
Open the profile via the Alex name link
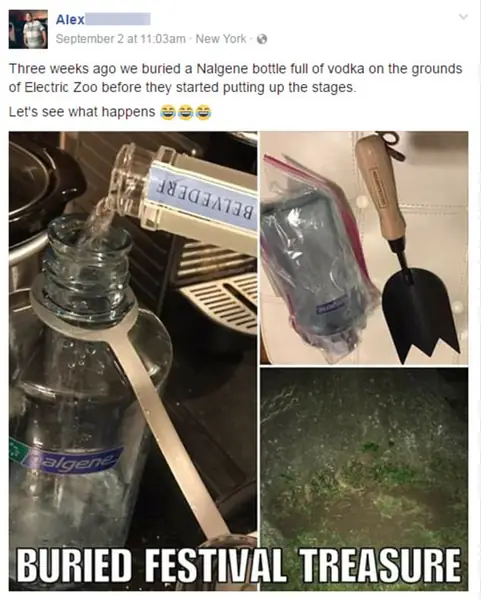click(70, 20)
